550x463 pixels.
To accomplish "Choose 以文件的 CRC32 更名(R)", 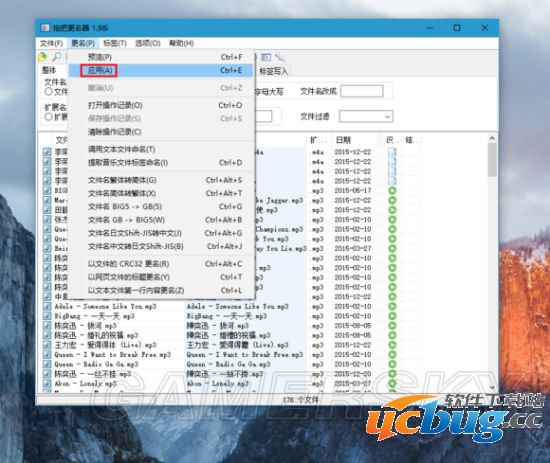I will click(x=161, y=264).
